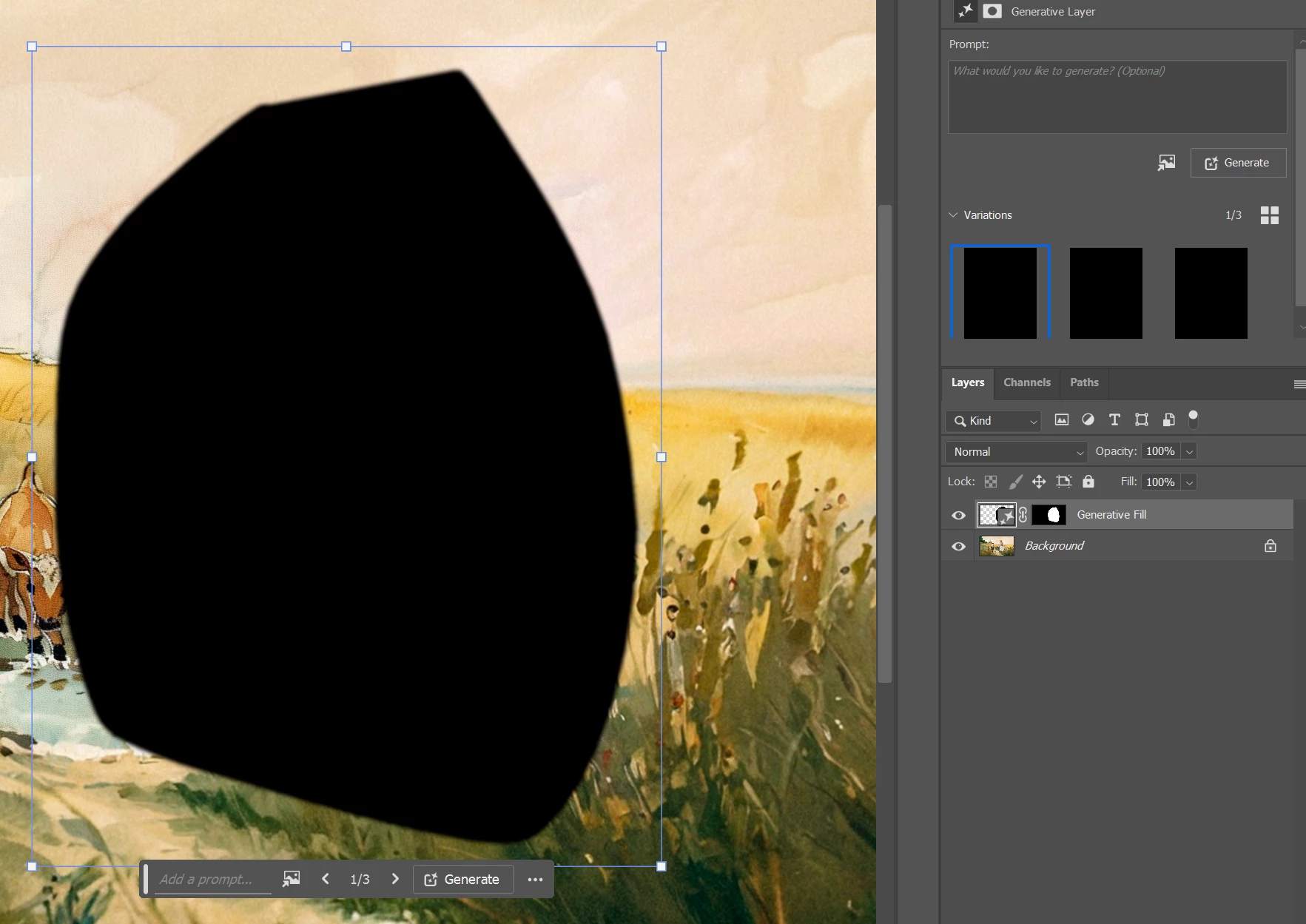Click the Generative Layer sparkle icon
1306x924 pixels.
click(965, 10)
